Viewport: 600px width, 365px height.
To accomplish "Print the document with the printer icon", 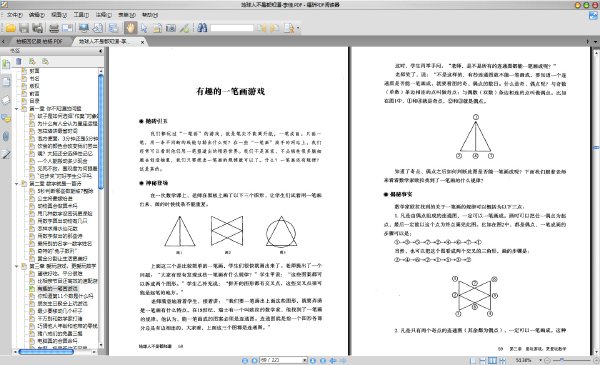I will (x=54, y=28).
